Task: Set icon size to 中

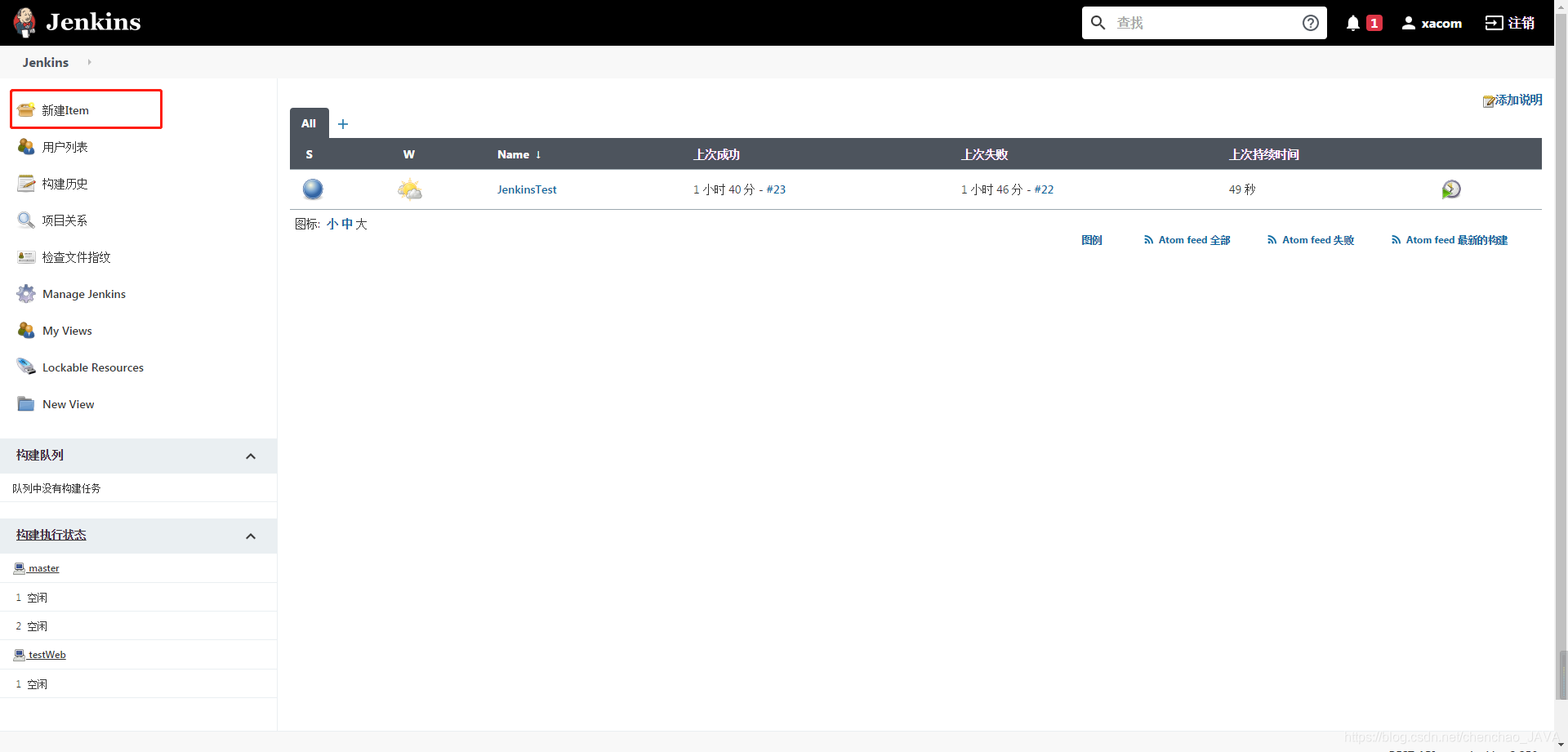Action: (x=347, y=224)
